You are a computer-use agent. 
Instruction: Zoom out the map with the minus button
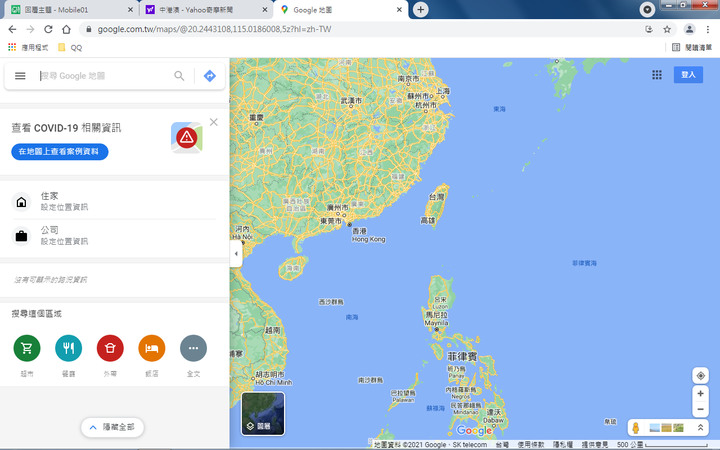pyautogui.click(x=700, y=409)
